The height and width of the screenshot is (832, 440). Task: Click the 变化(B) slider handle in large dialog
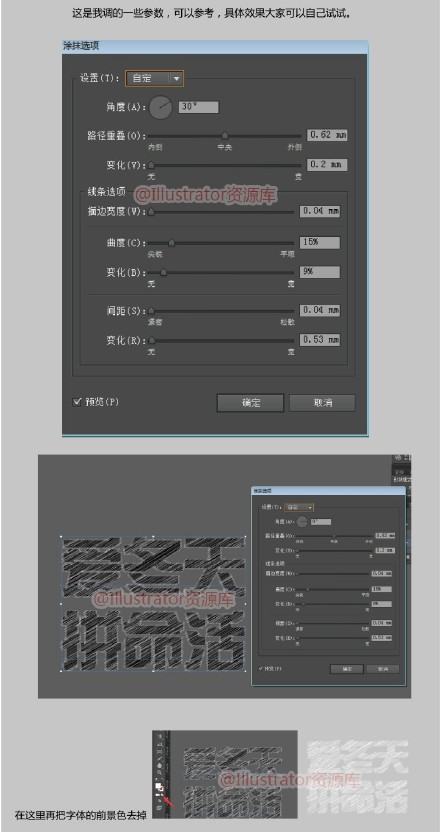click(163, 273)
